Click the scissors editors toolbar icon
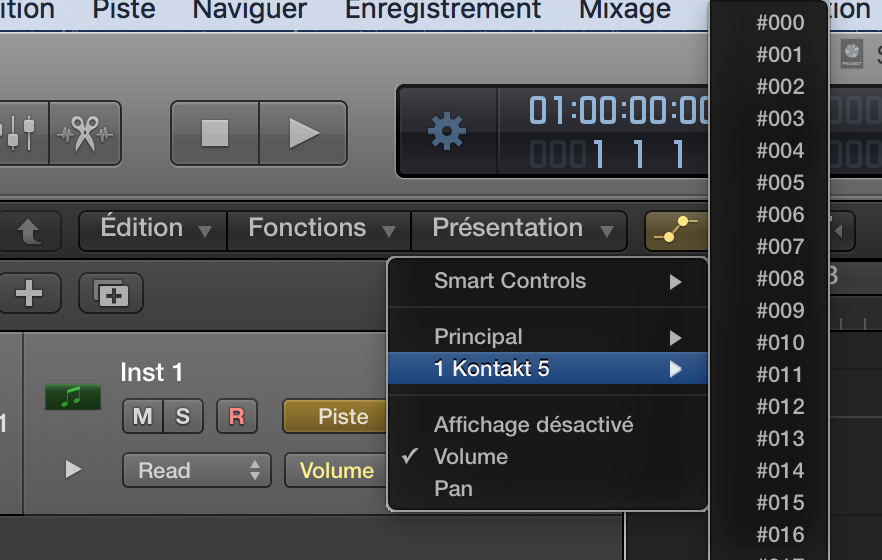The image size is (882, 560). pos(85,132)
